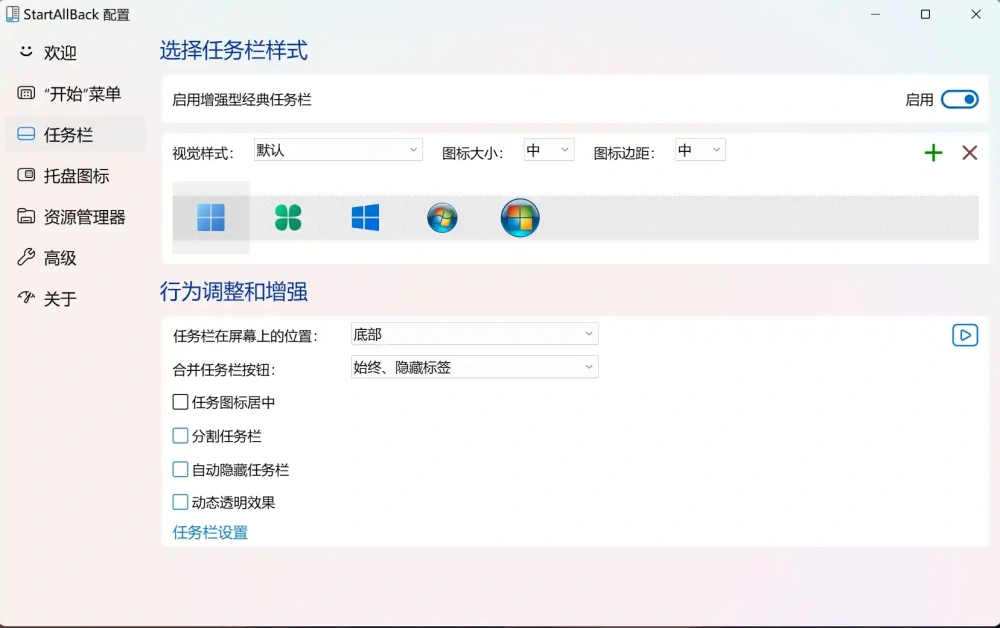Screen dimensions: 1000x628
Task: Open the 托盘图标 section
Action: (75, 176)
